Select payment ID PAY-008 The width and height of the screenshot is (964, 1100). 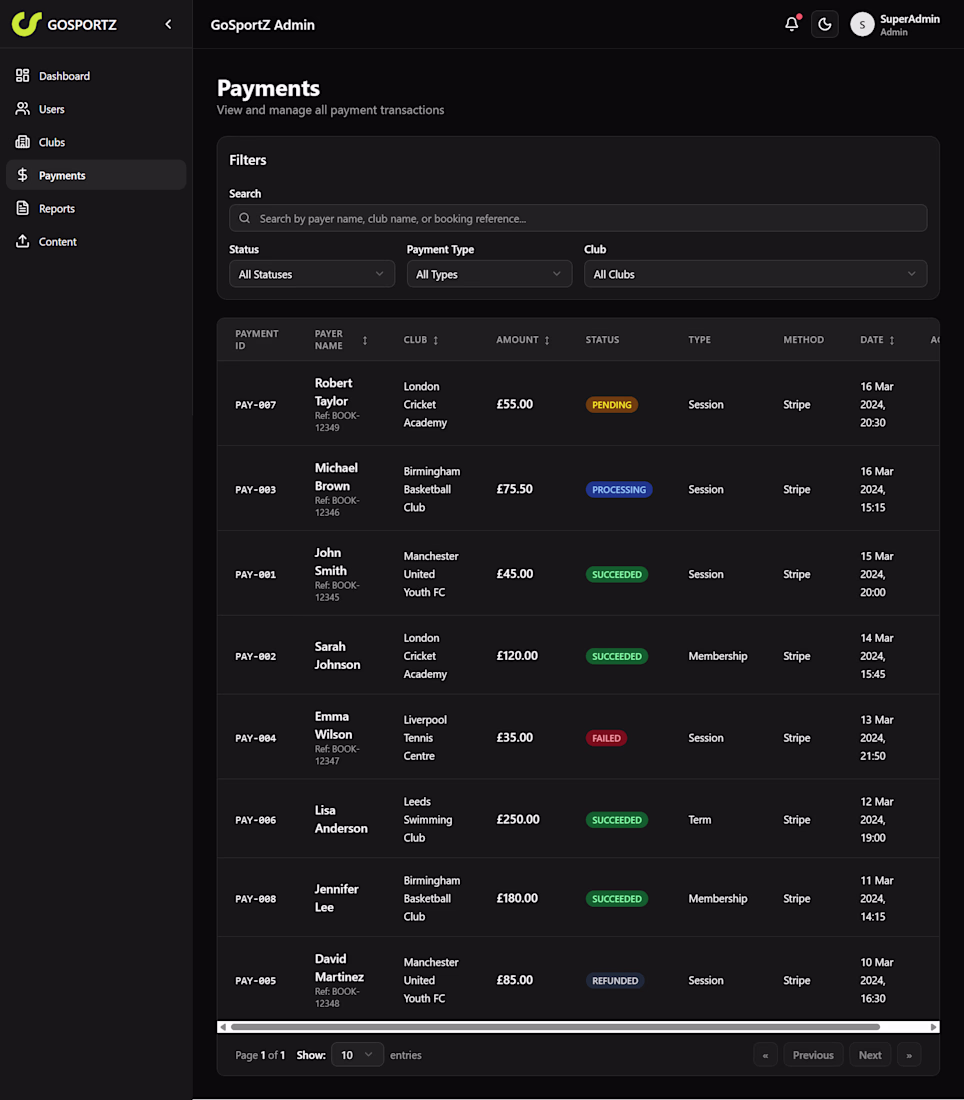pos(255,899)
